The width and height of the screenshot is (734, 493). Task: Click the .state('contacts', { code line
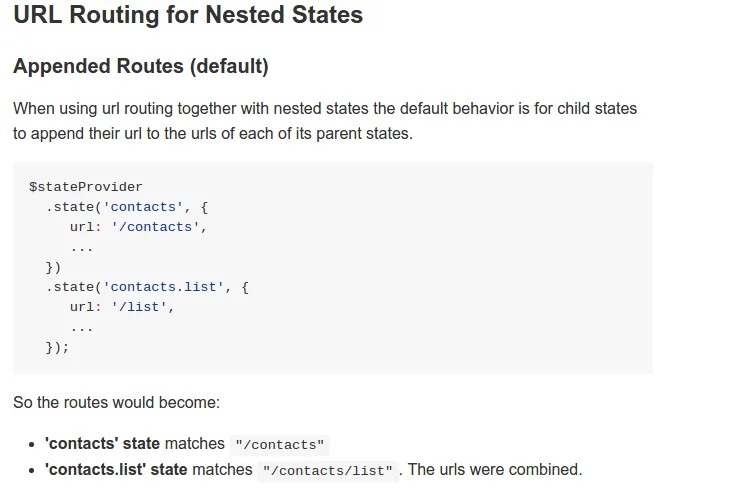click(127, 207)
